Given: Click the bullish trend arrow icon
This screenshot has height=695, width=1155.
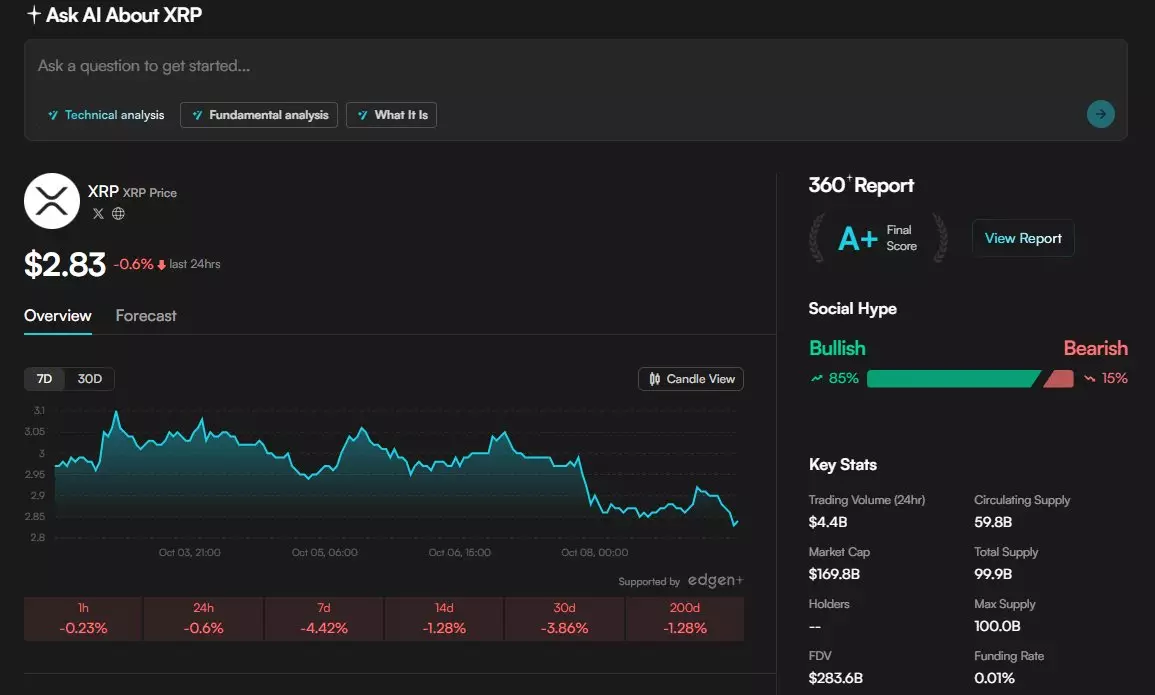Looking at the screenshot, I should coord(817,378).
